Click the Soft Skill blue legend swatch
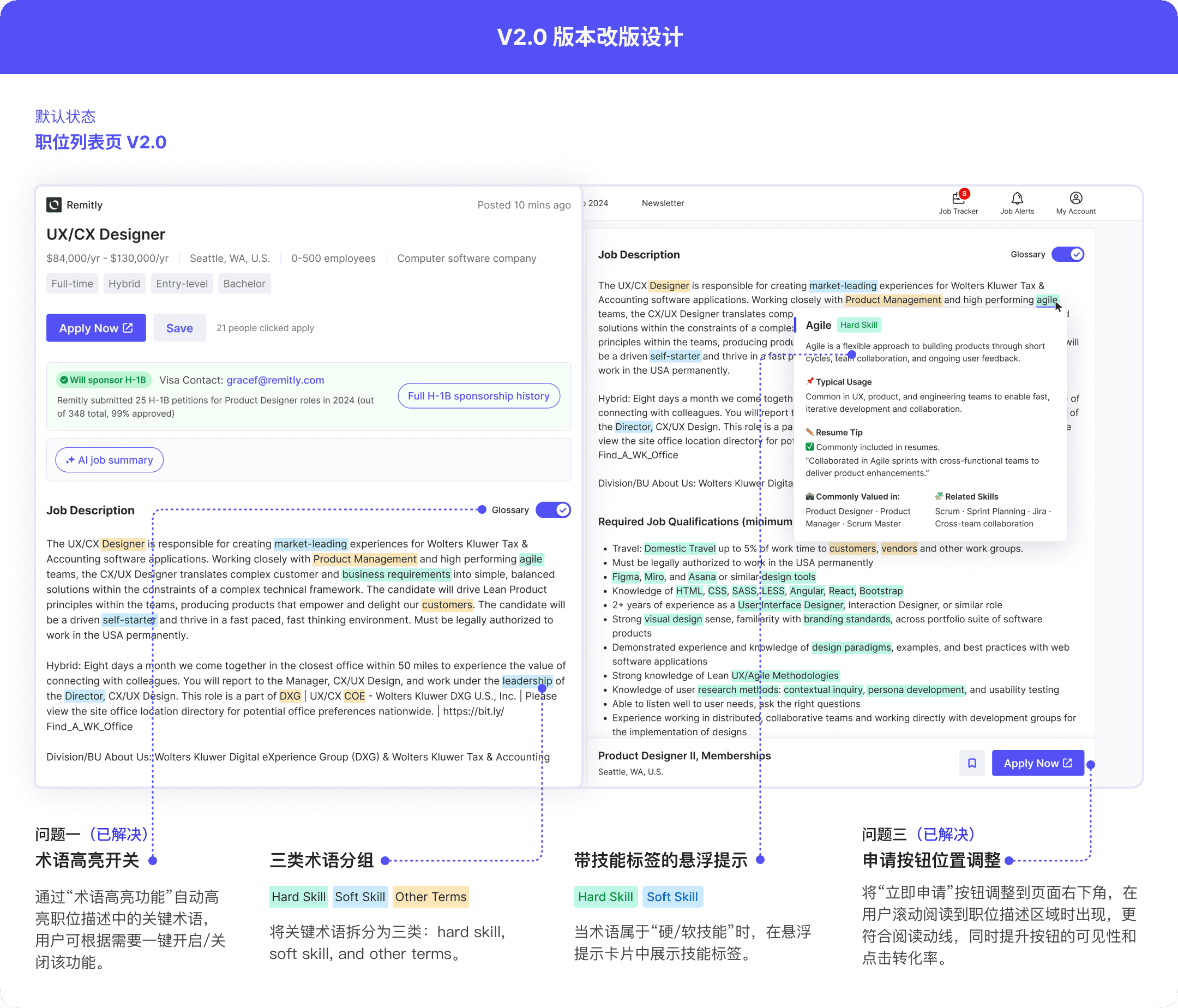1178x1008 pixels. coord(359,897)
